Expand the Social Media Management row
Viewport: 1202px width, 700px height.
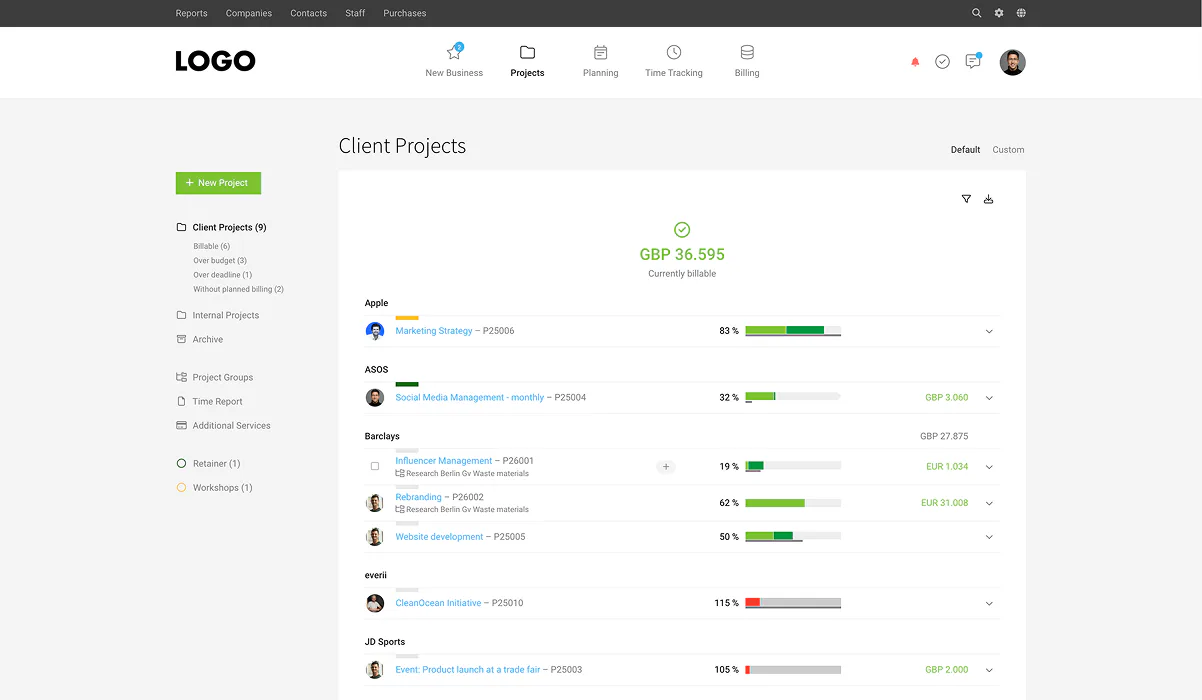point(989,398)
